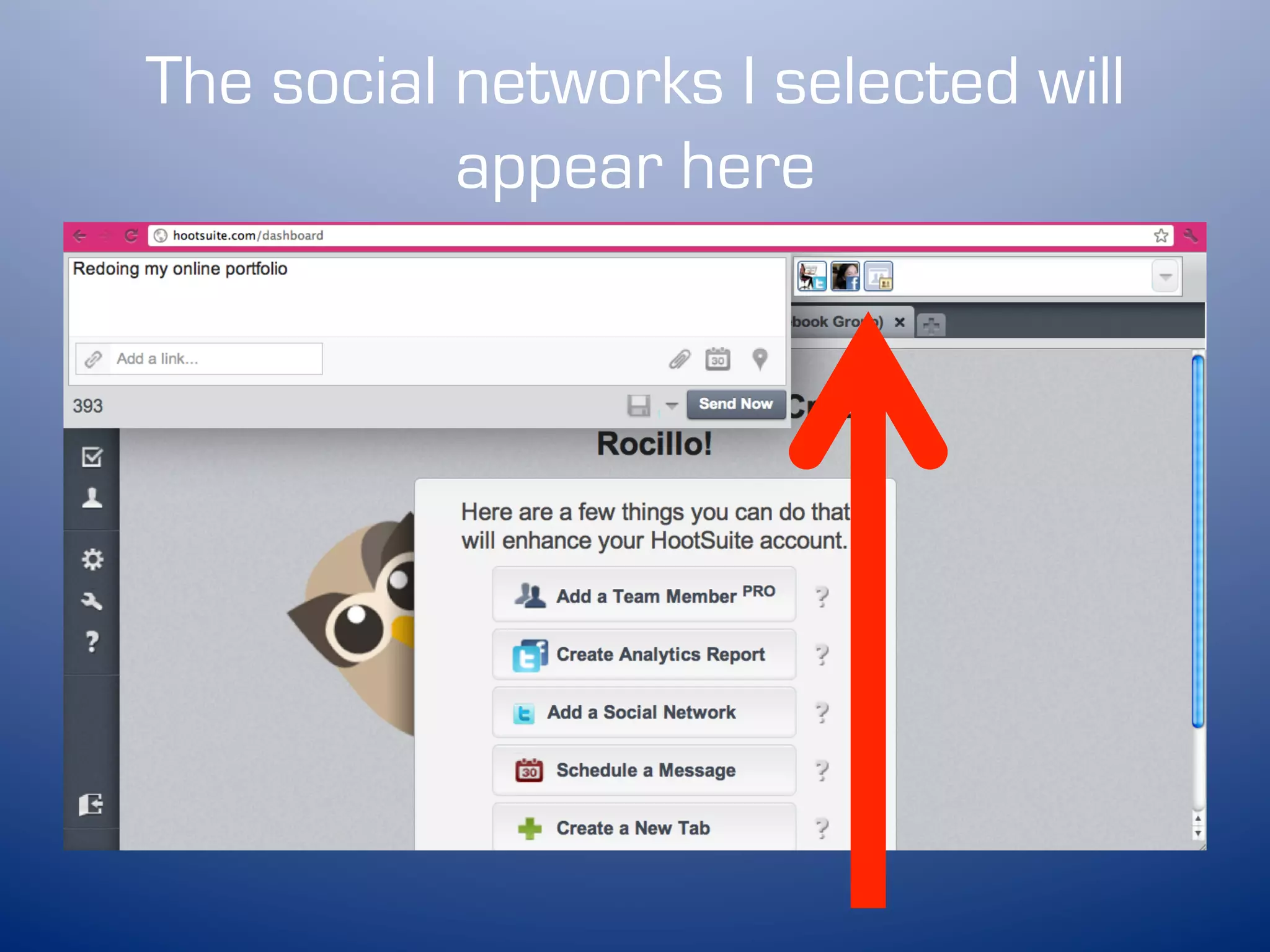This screenshot has height=952, width=1270.
Task: Open the tools wrench in sidebar
Action: point(92,601)
